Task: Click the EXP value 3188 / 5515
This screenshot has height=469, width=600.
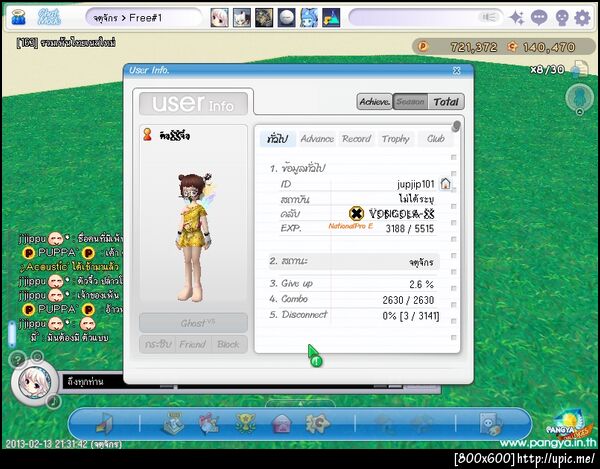Action: point(410,229)
